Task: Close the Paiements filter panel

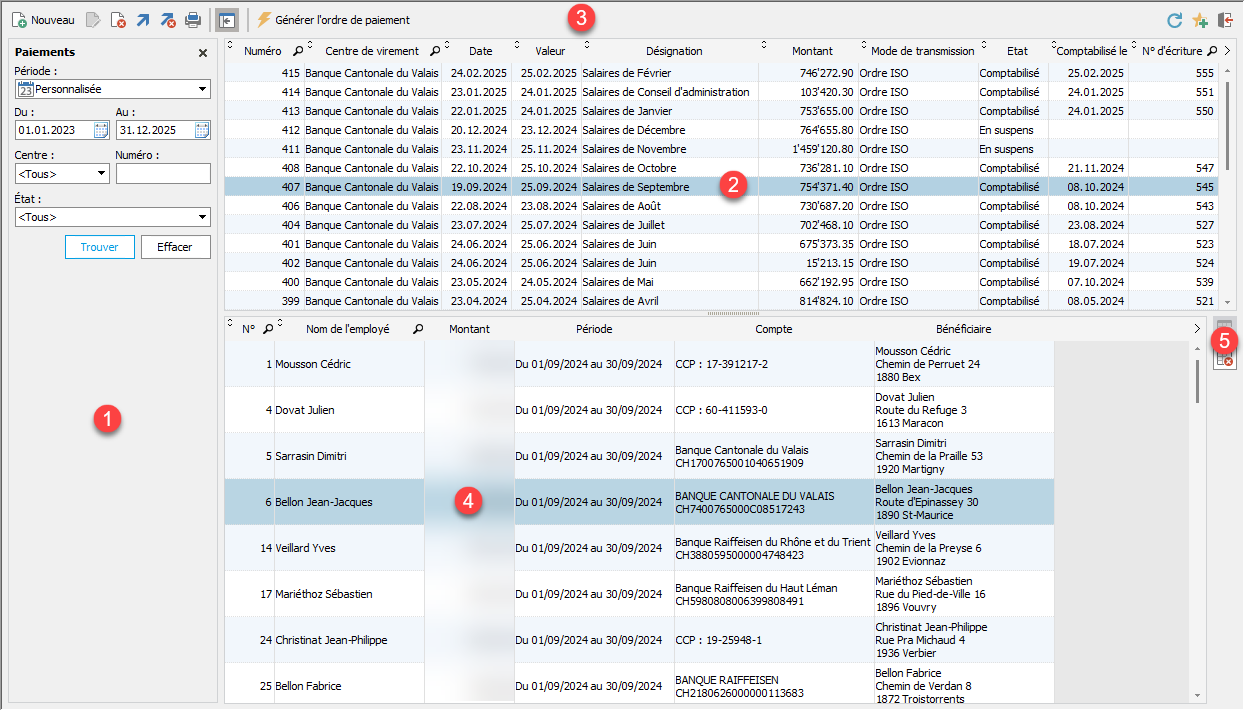Action: 203,53
